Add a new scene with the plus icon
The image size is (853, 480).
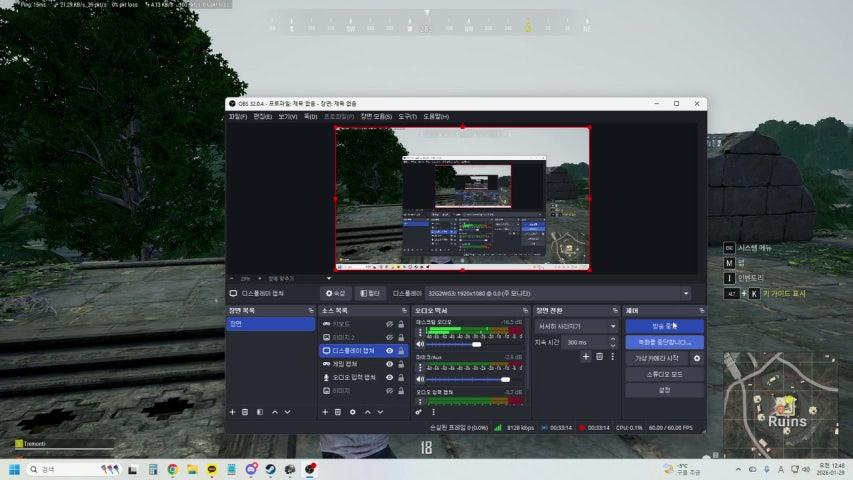pos(233,412)
